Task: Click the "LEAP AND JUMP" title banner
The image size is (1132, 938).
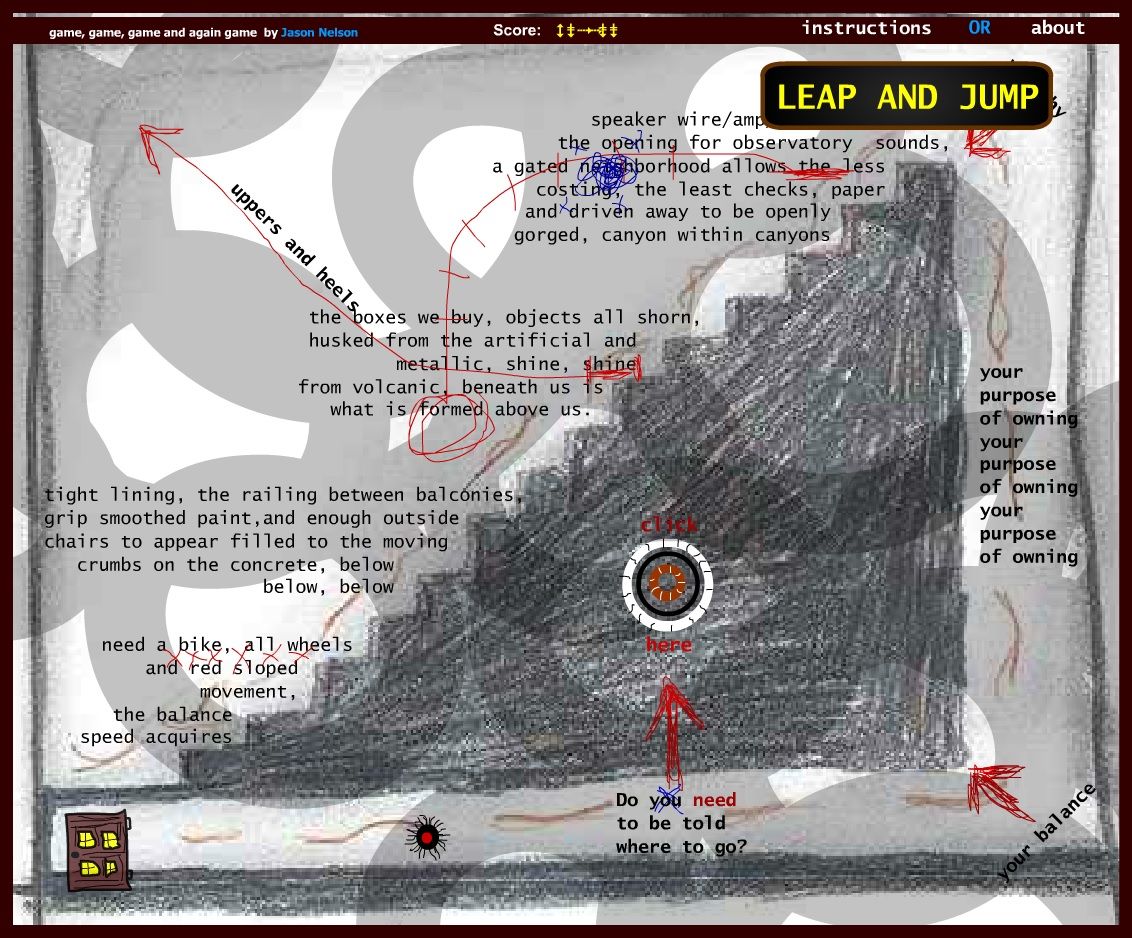Action: pos(908,97)
